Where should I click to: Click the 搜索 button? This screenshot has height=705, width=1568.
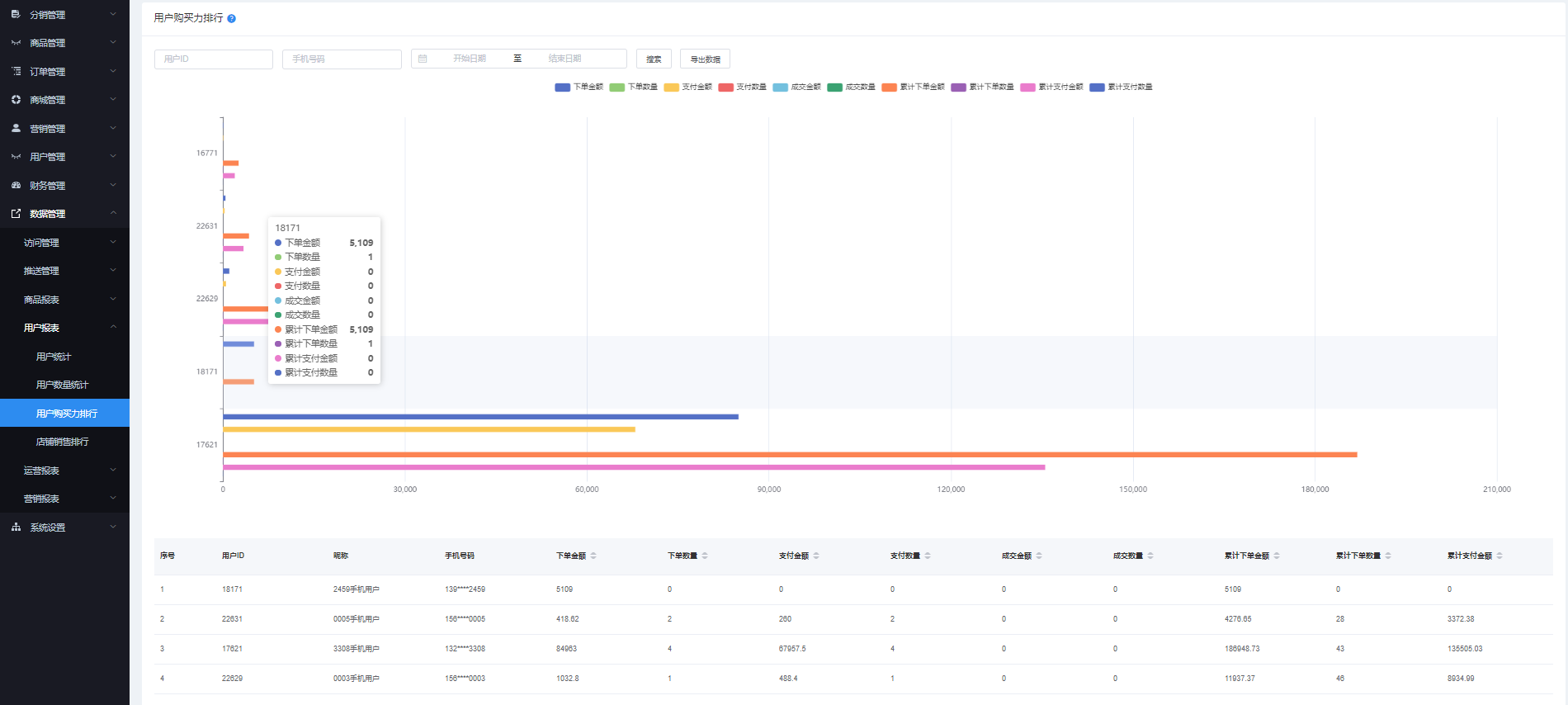[x=654, y=59]
